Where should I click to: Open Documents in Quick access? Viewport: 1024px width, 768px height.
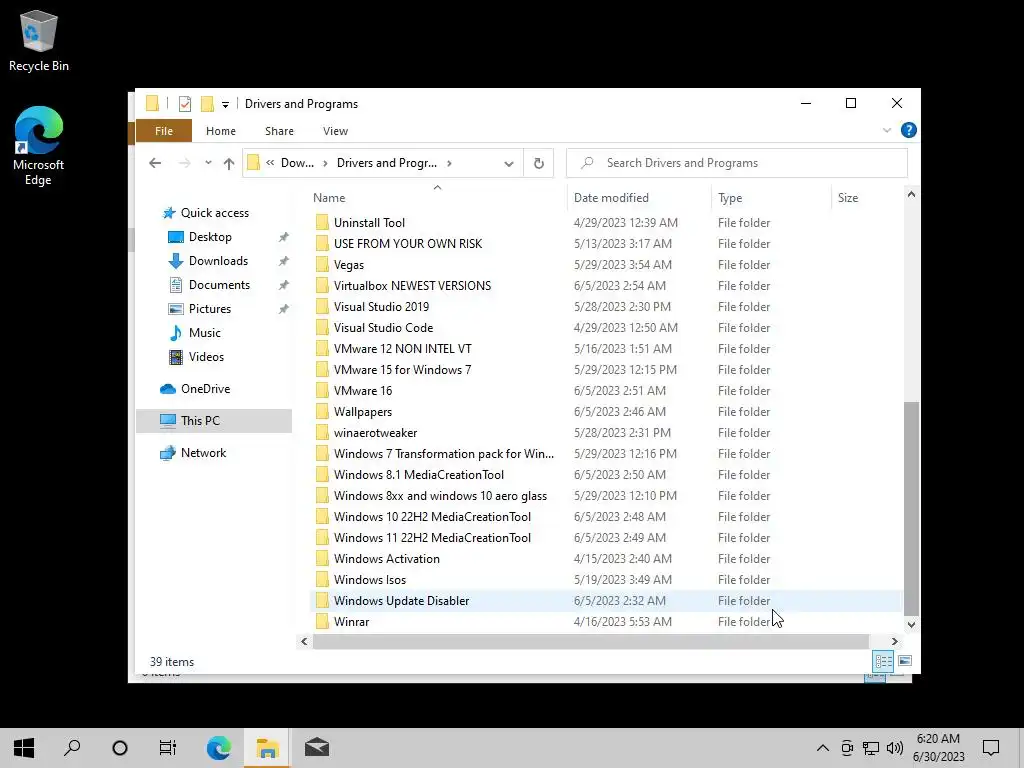click(219, 285)
